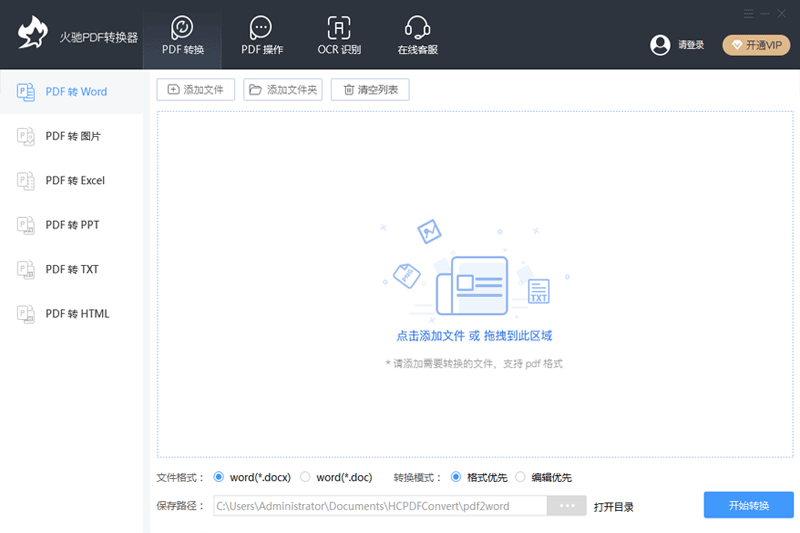Image resolution: width=800 pixels, height=533 pixels.
Task: Open the PDF 转换 tab icon
Action: pos(182,28)
